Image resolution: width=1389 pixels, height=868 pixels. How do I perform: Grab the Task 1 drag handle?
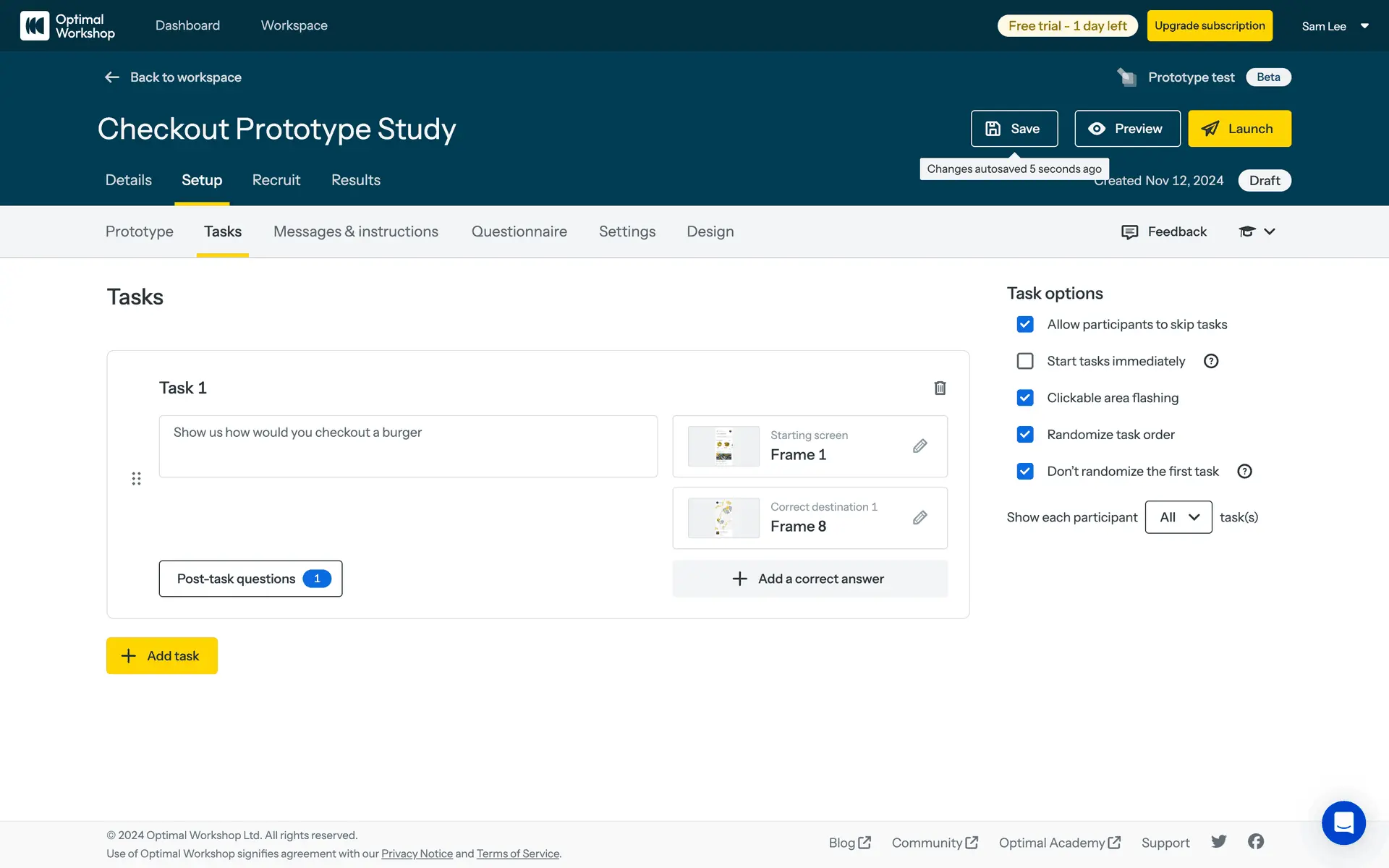[x=136, y=479]
